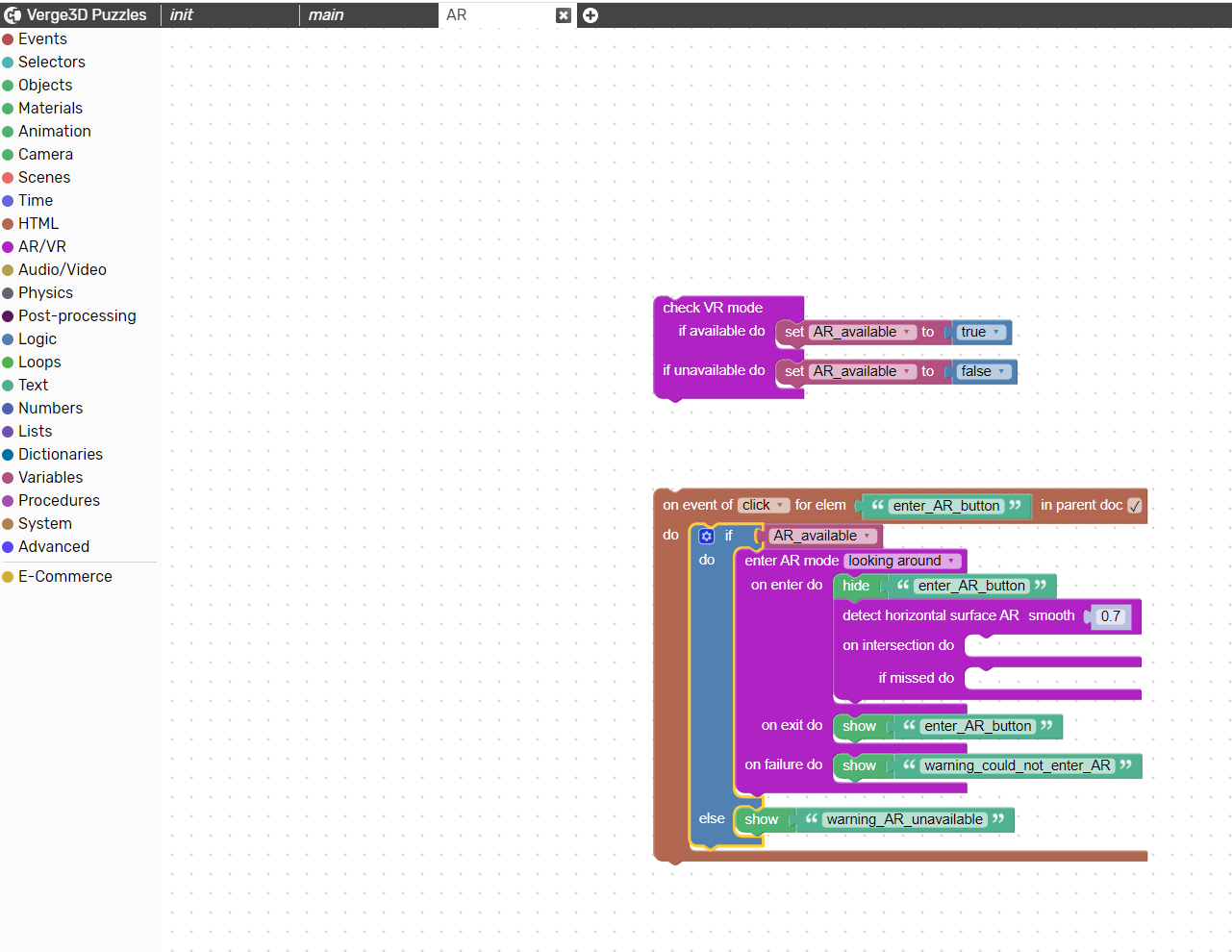Edit the smooth value 0.7 field
Viewport: 1232px width, 952px height.
click(1111, 616)
